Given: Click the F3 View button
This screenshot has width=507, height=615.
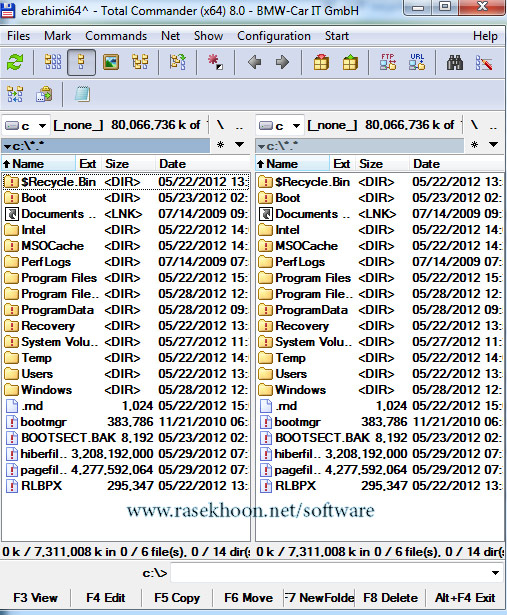Looking at the screenshot, I should [36, 598].
